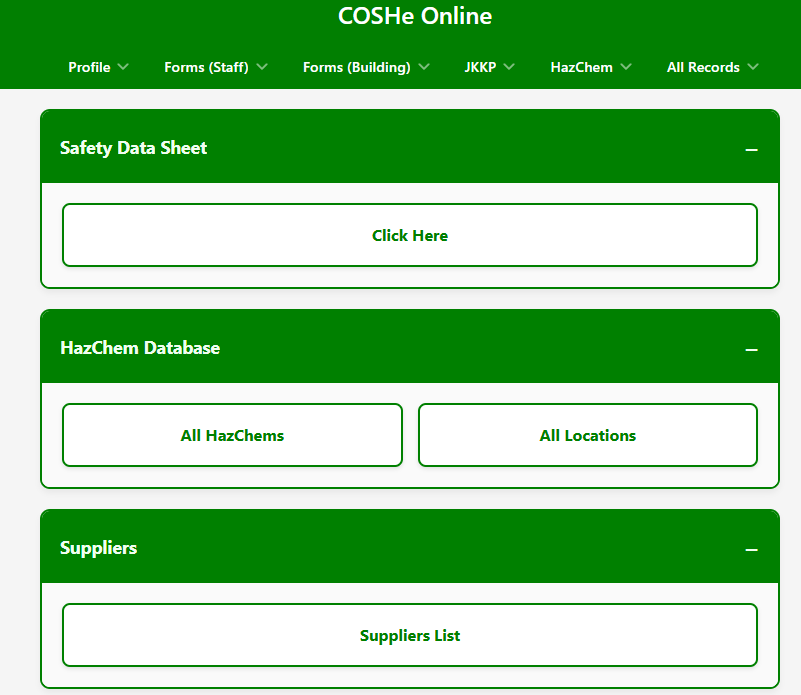Select the JKKP menu label
801x695 pixels.
pos(480,67)
